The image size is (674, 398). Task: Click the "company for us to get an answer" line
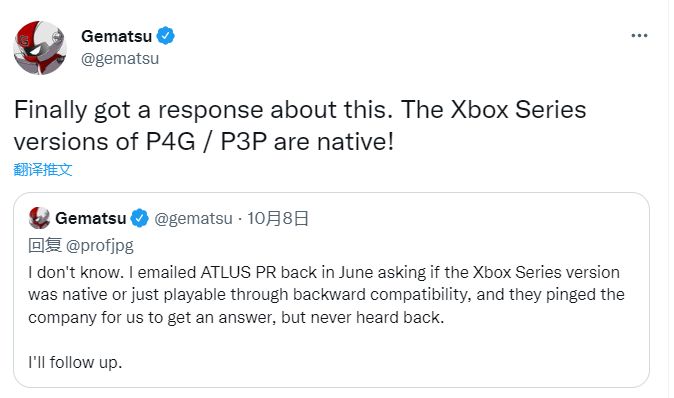pos(236,318)
